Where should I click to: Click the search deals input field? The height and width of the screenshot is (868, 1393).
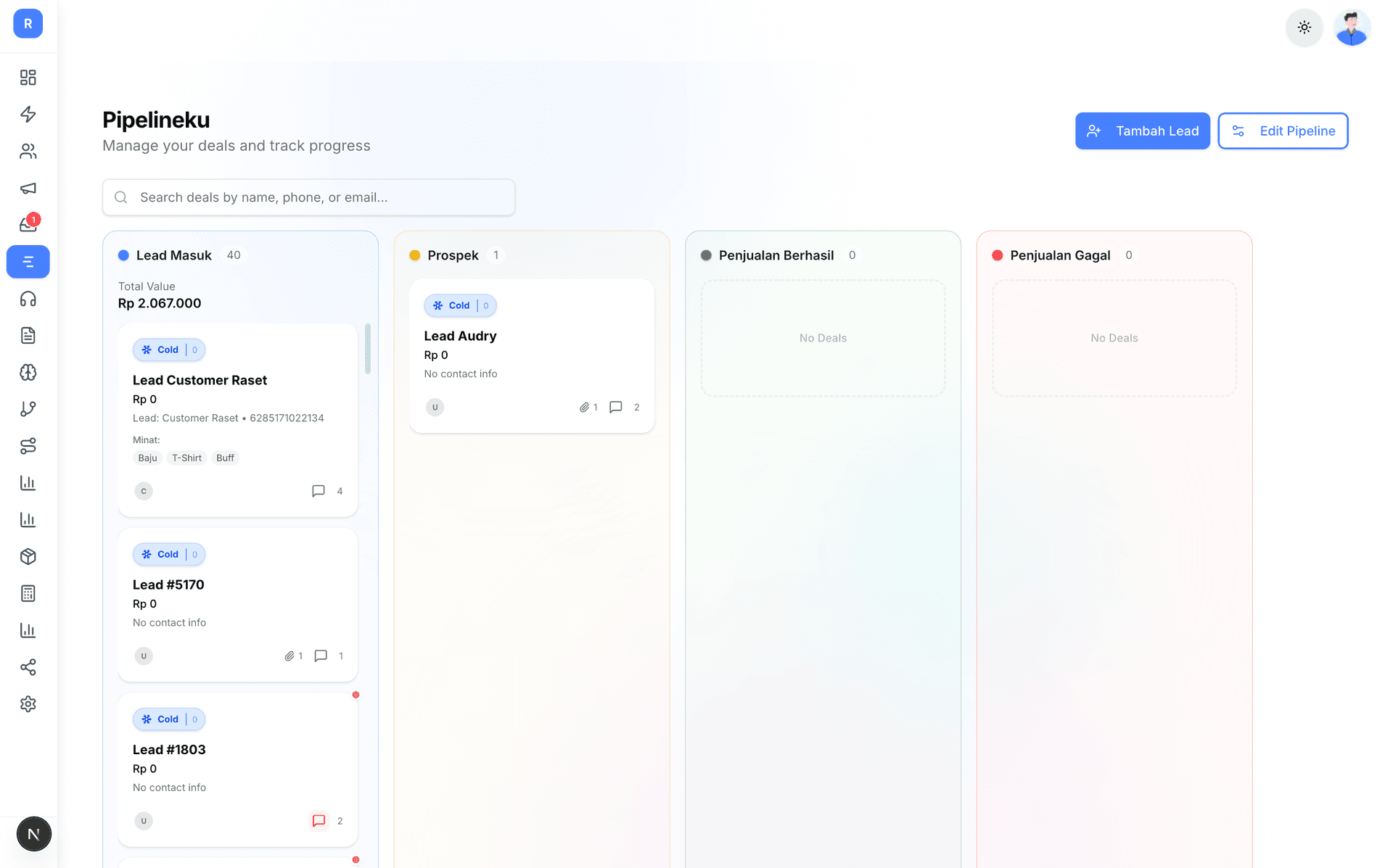pyautogui.click(x=308, y=197)
